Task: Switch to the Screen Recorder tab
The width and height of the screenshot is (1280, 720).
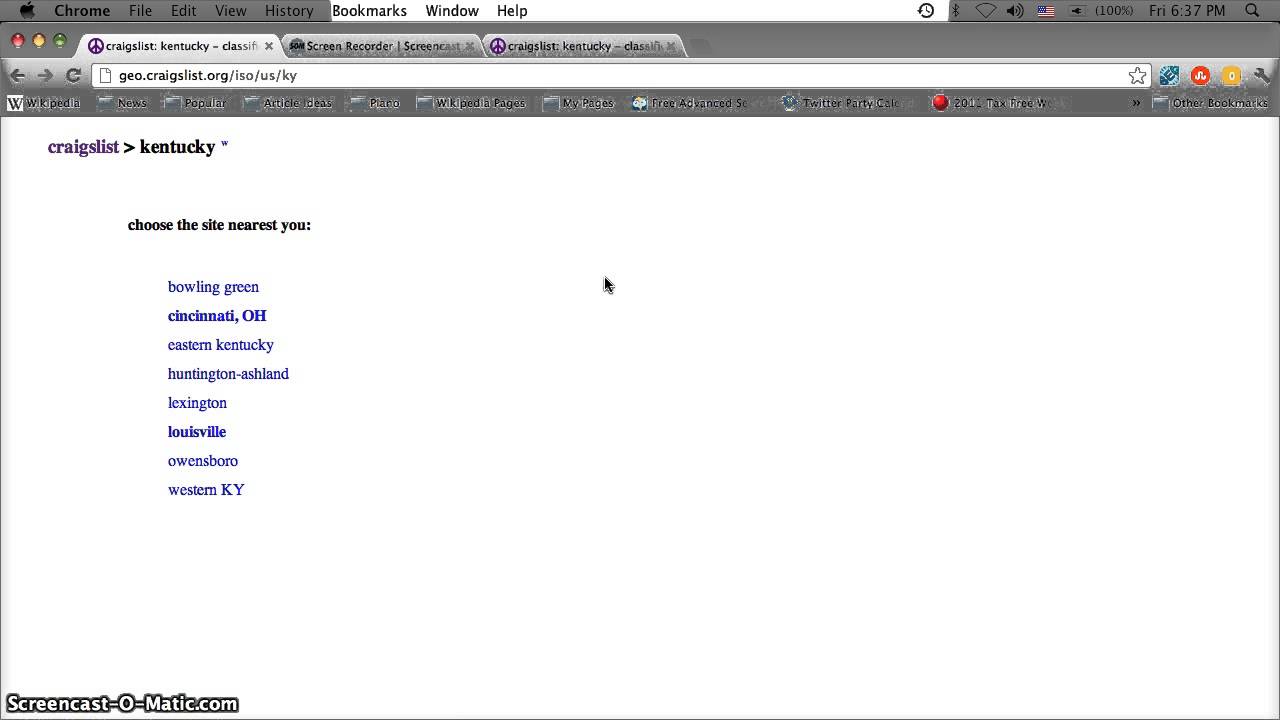Action: [x=382, y=46]
